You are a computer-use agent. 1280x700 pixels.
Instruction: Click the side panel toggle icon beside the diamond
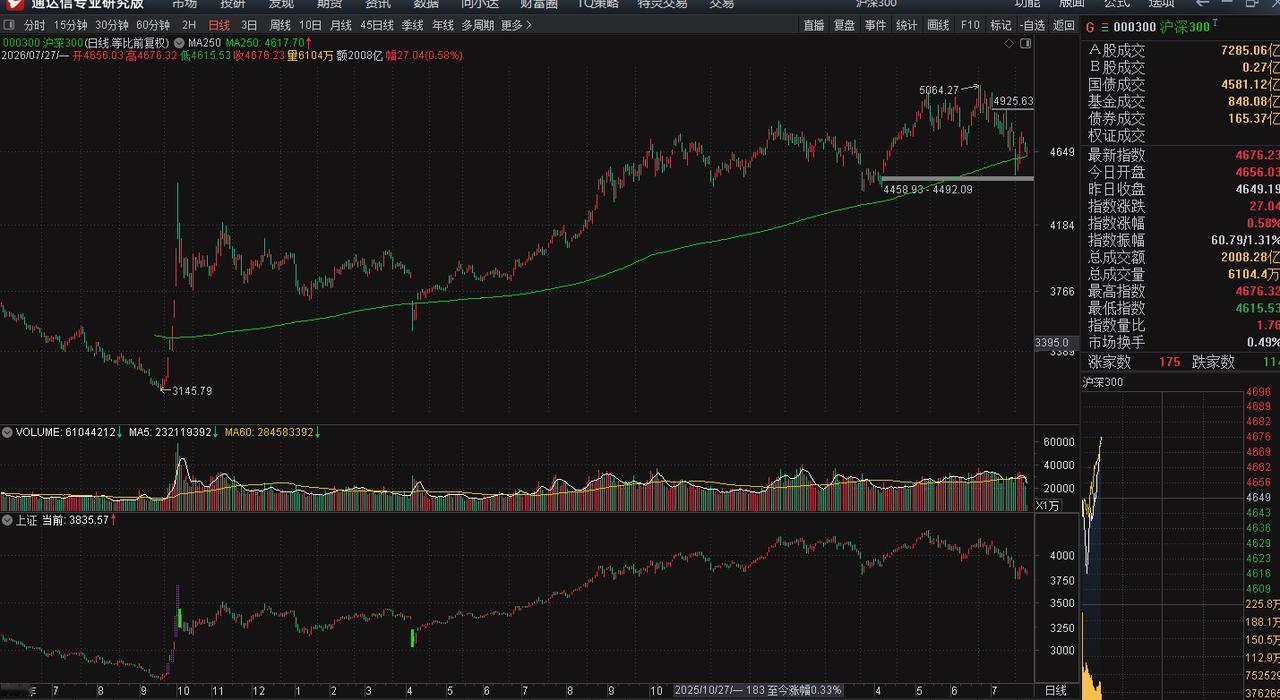pyautogui.click(x=1025, y=43)
